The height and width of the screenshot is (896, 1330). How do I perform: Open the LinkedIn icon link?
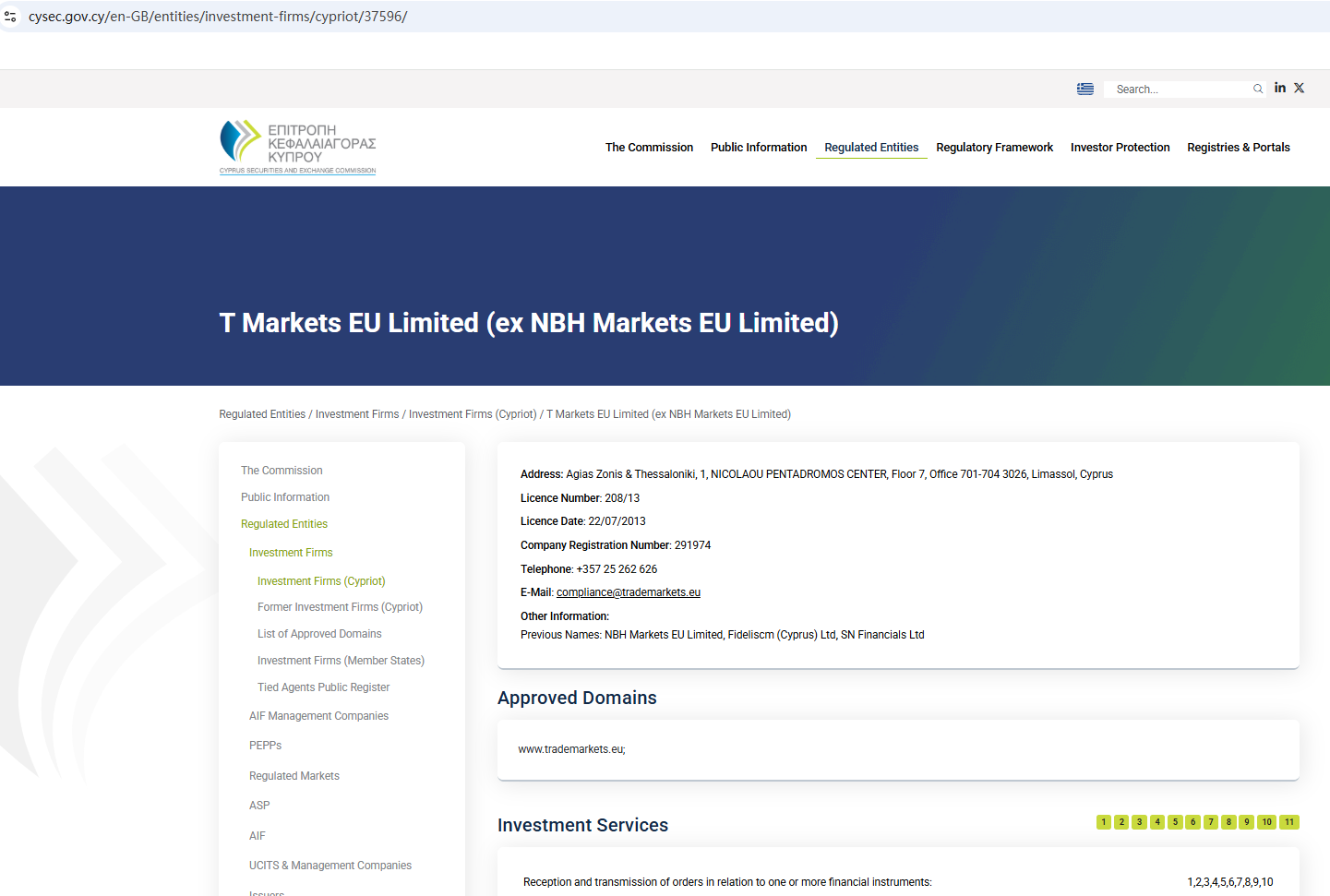tap(1279, 88)
